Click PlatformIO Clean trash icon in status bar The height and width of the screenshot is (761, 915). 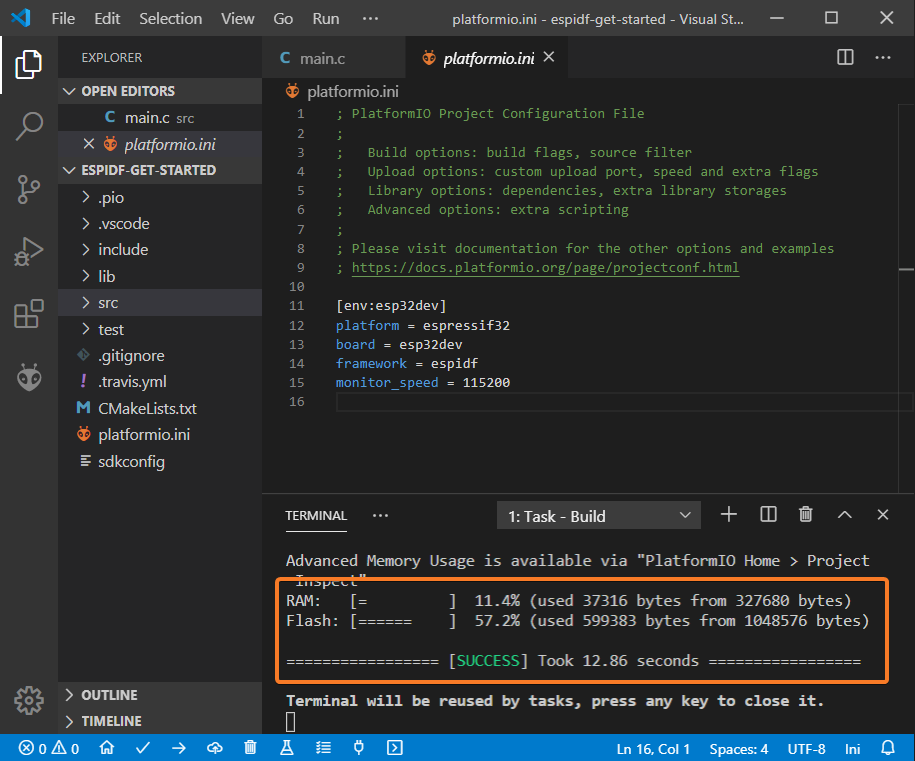(250, 748)
